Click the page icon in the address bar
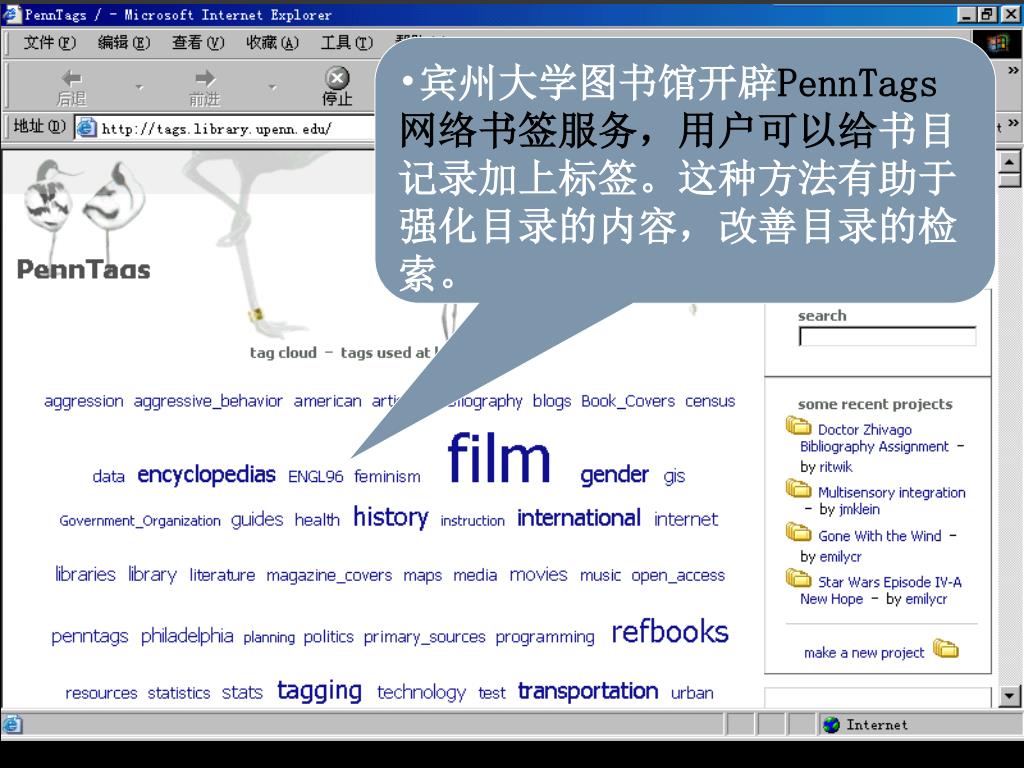Image resolution: width=1024 pixels, height=768 pixels. 87,128
